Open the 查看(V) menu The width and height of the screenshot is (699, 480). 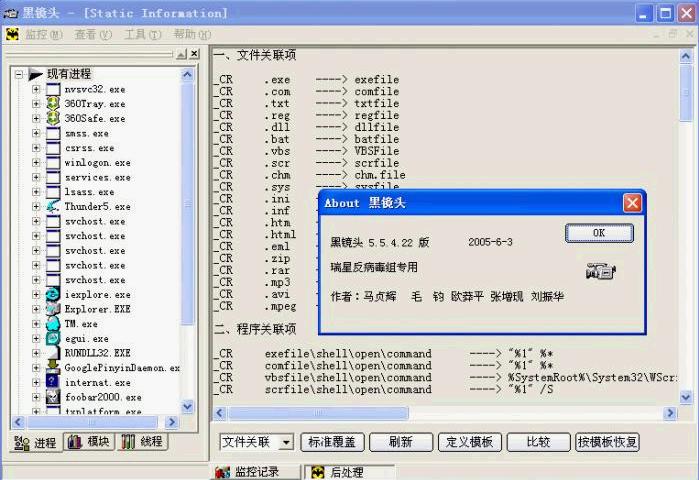tap(93, 34)
